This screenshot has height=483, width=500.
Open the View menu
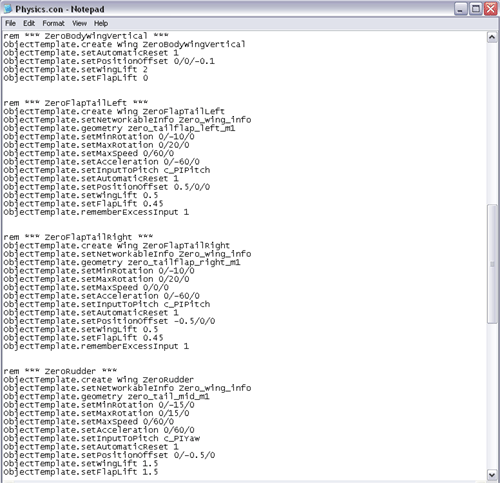click(79, 23)
